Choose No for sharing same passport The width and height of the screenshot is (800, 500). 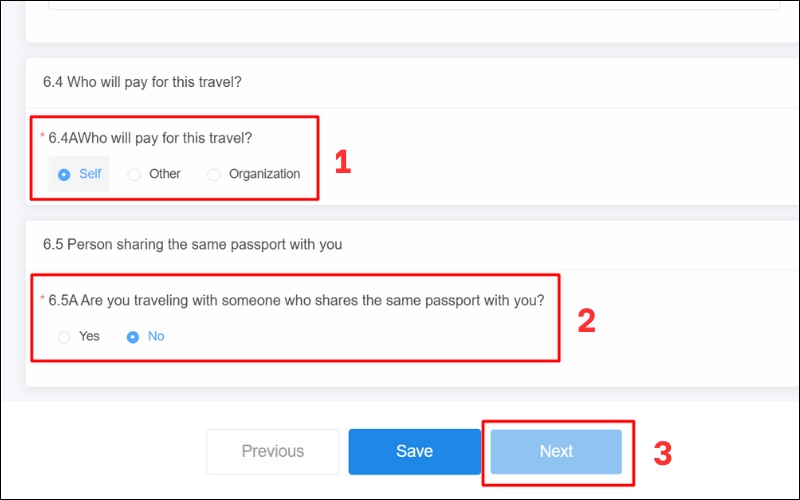pyautogui.click(x=133, y=337)
